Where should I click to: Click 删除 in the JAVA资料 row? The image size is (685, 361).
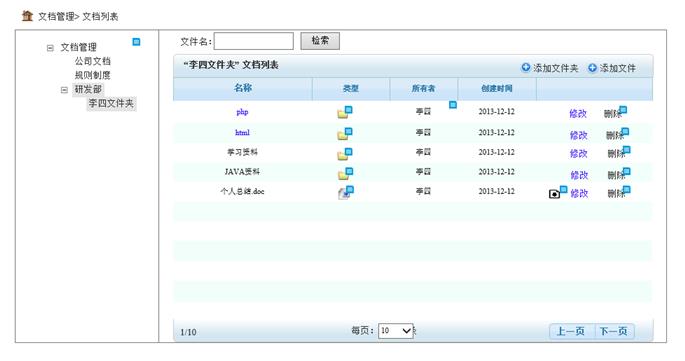click(616, 175)
